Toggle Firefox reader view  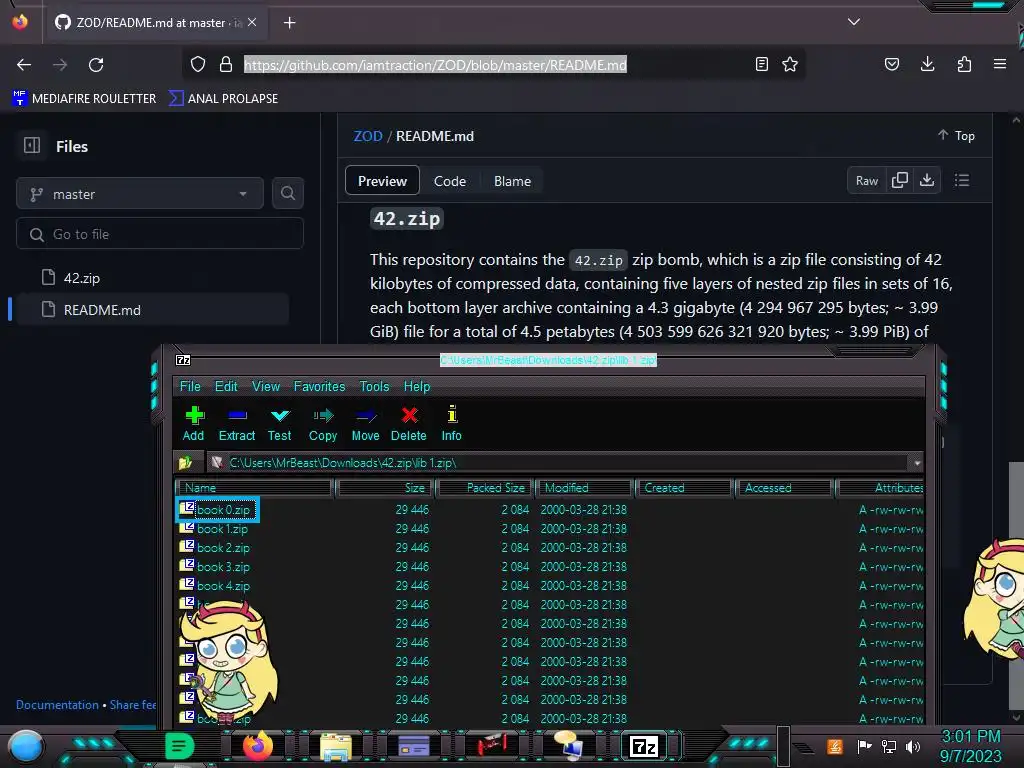pos(761,64)
